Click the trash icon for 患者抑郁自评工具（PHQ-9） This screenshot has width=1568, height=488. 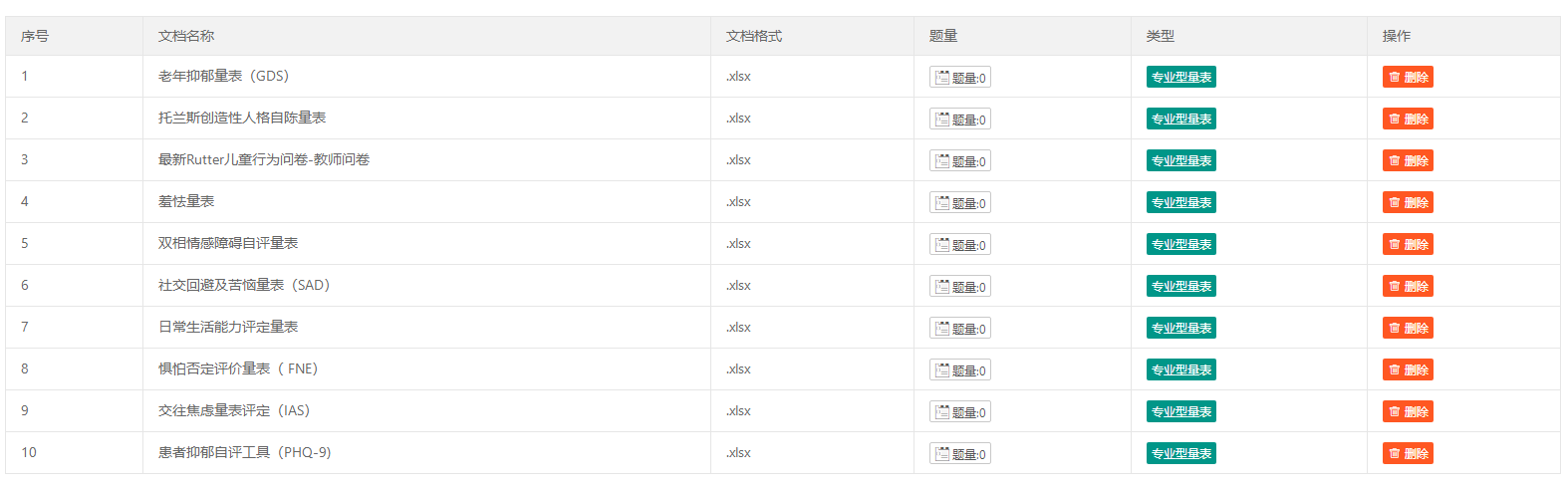point(1395,453)
